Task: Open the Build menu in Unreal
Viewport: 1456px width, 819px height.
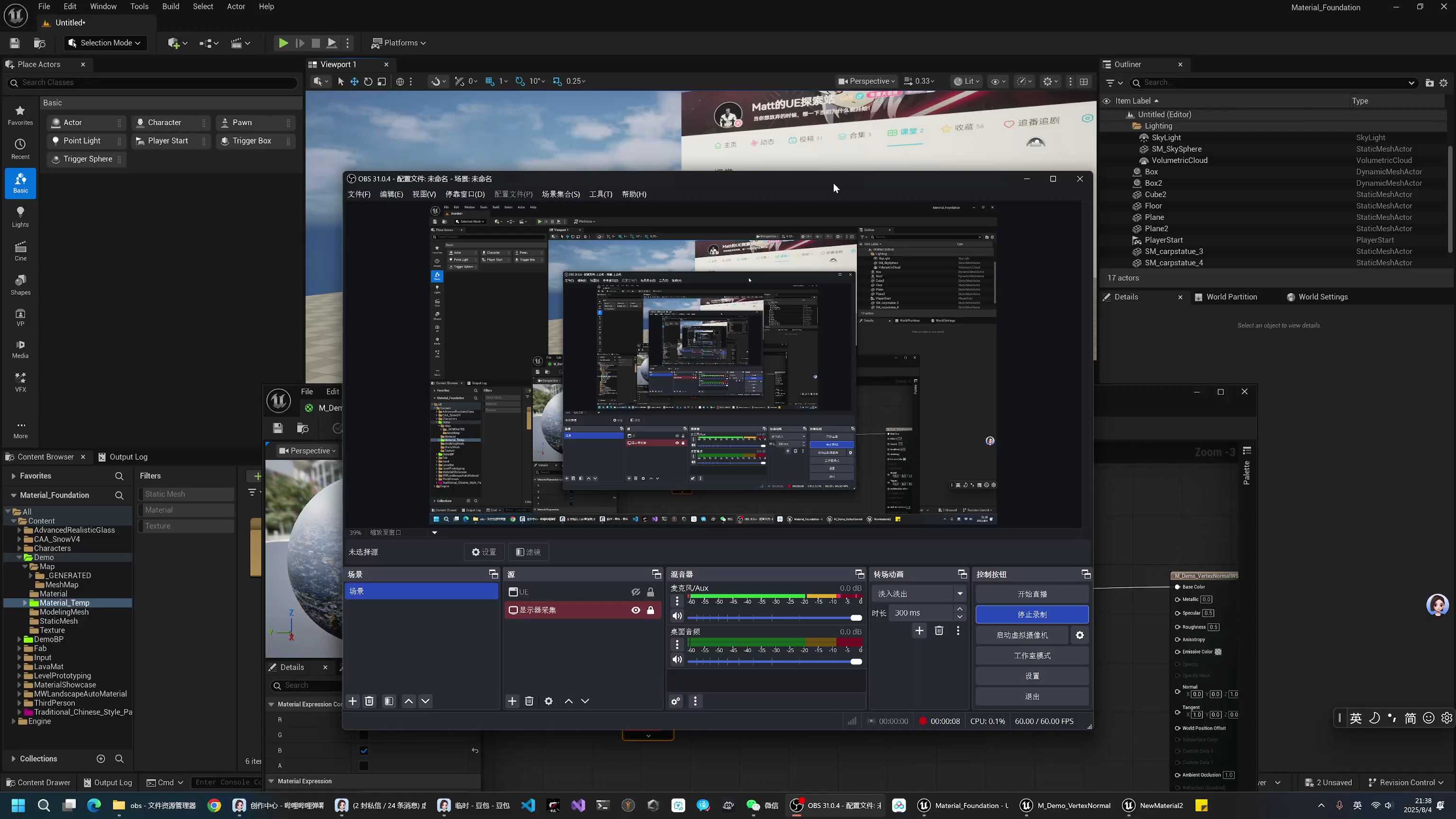Action: pos(171,6)
